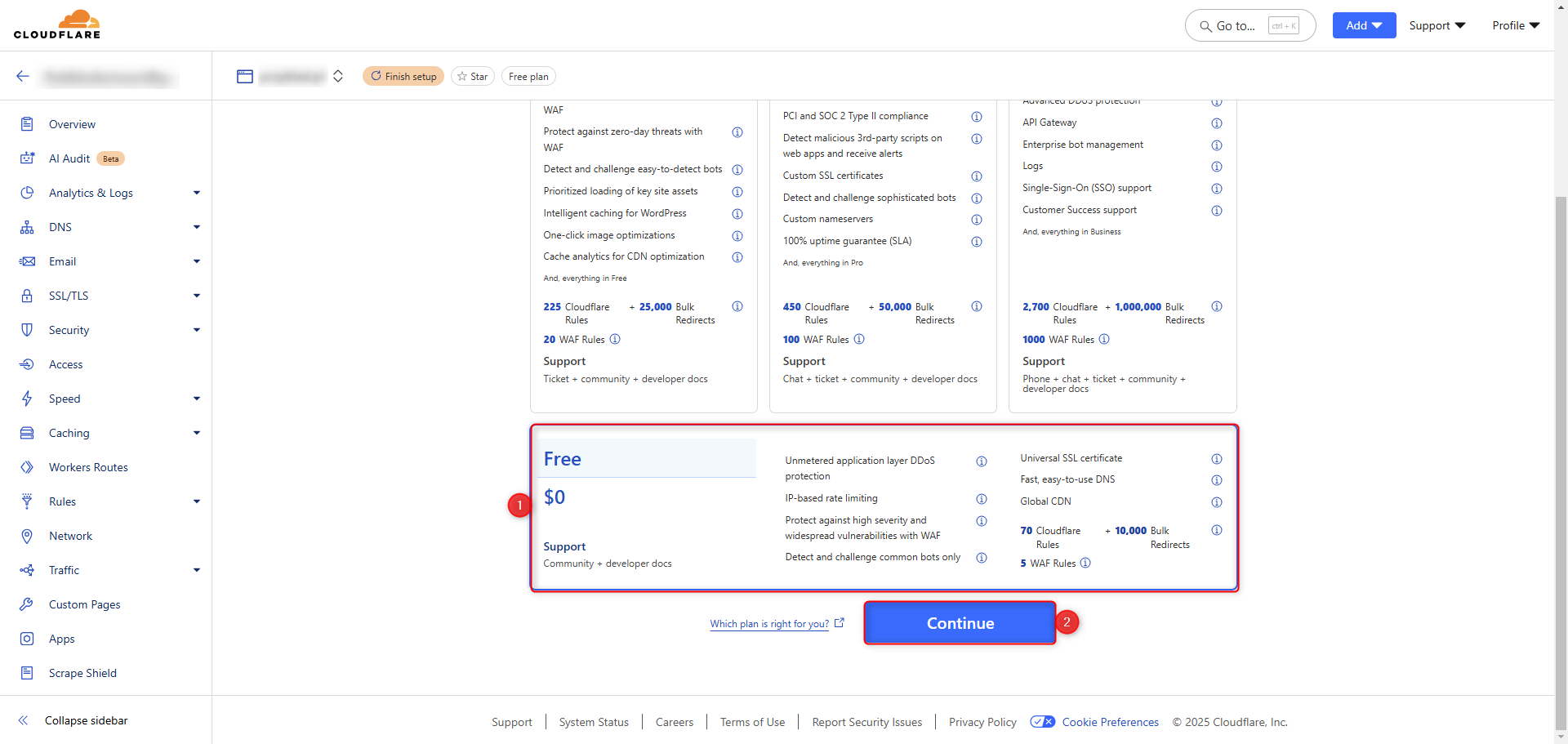Click the Network location pin icon

coord(27,536)
